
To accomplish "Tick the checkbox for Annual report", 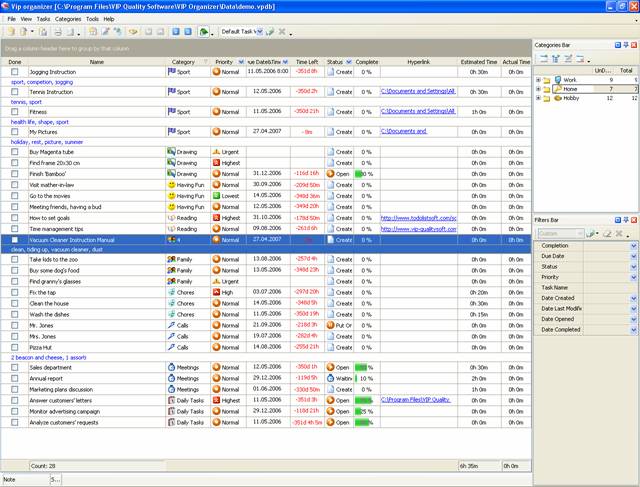I will tap(15, 379).
